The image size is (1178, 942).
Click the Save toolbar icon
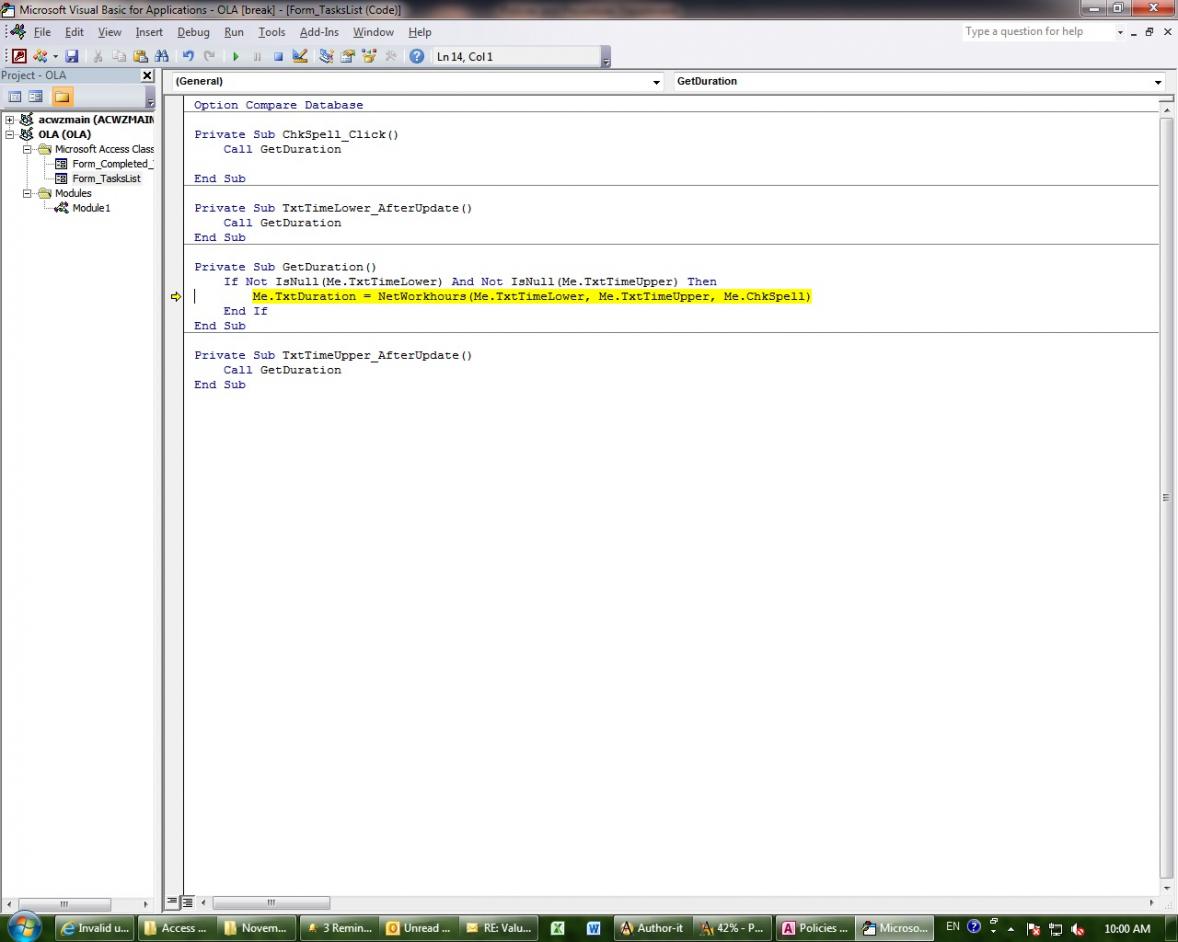[x=73, y=57]
